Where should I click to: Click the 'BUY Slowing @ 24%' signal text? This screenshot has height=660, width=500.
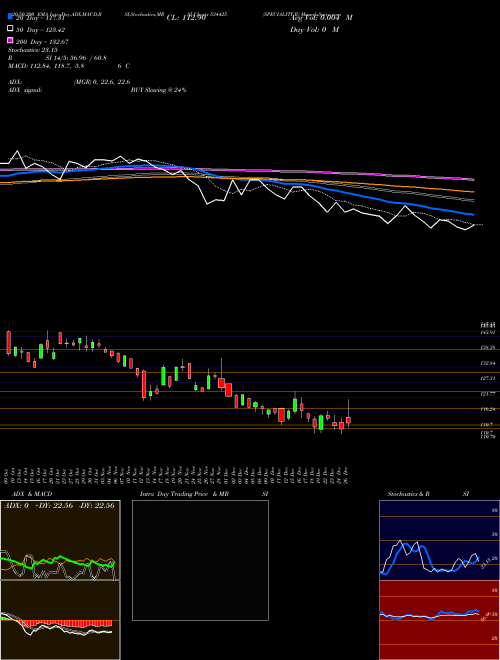tap(159, 90)
